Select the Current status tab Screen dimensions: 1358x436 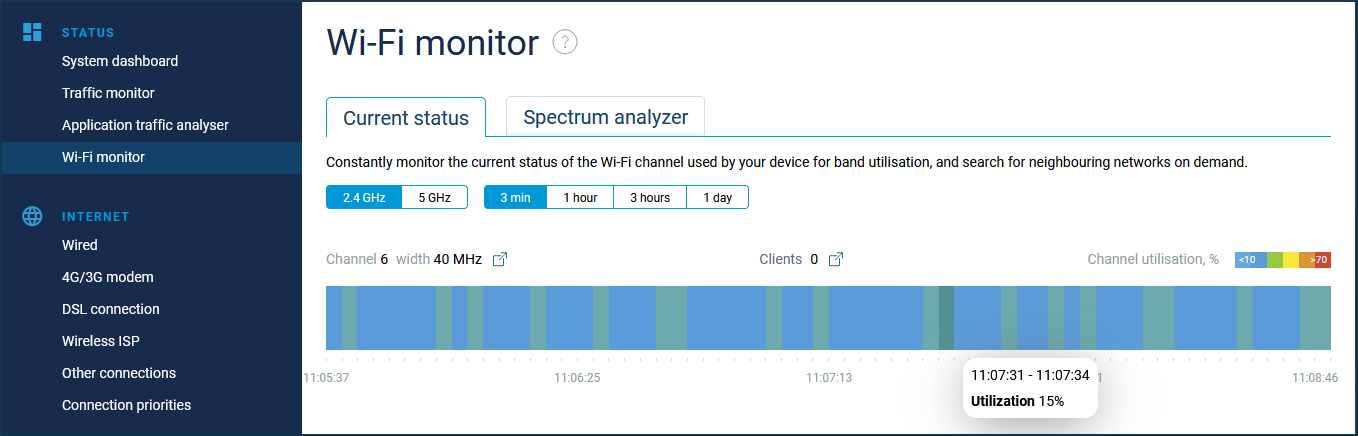click(x=406, y=118)
